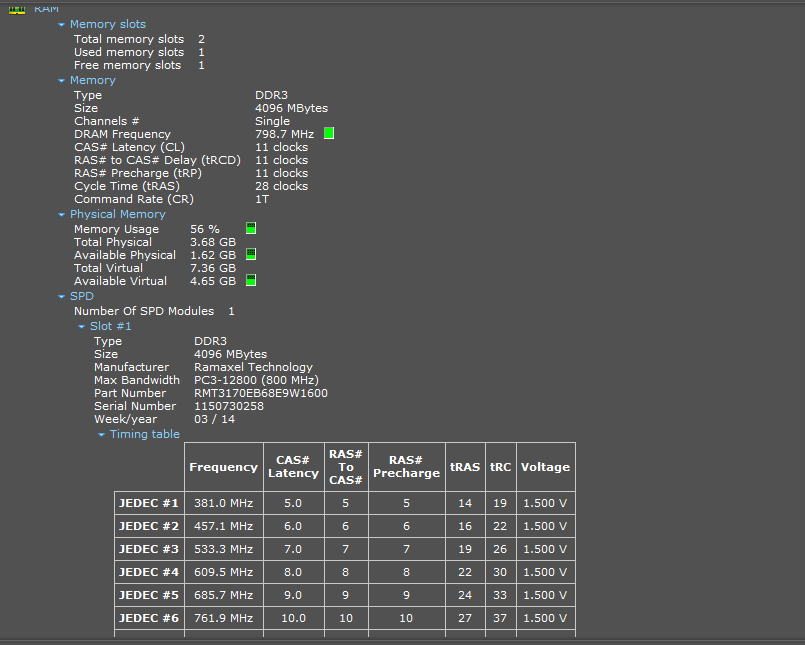Collapse the Memory slots section
805x645 pixels.
click(62, 24)
